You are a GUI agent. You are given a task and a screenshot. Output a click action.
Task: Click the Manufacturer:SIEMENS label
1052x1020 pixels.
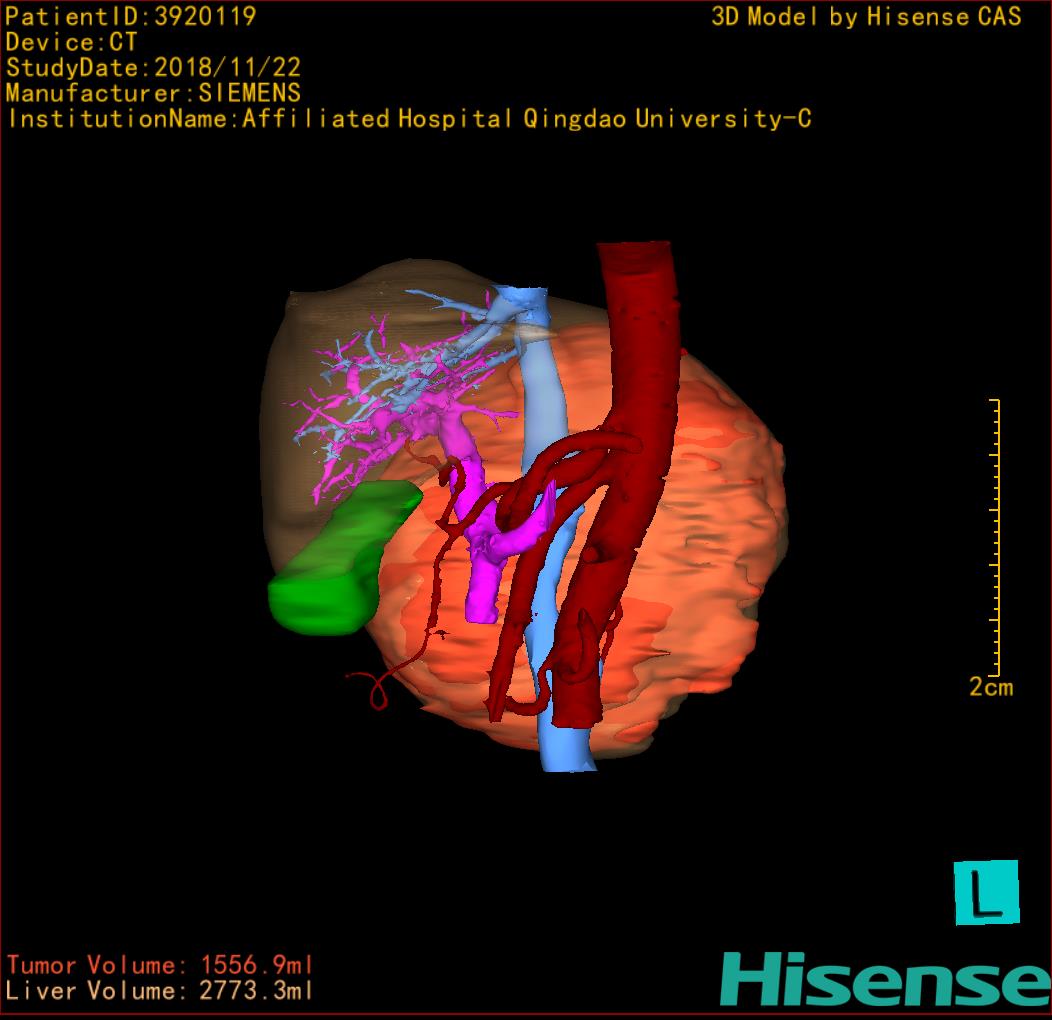pyautogui.click(x=153, y=93)
